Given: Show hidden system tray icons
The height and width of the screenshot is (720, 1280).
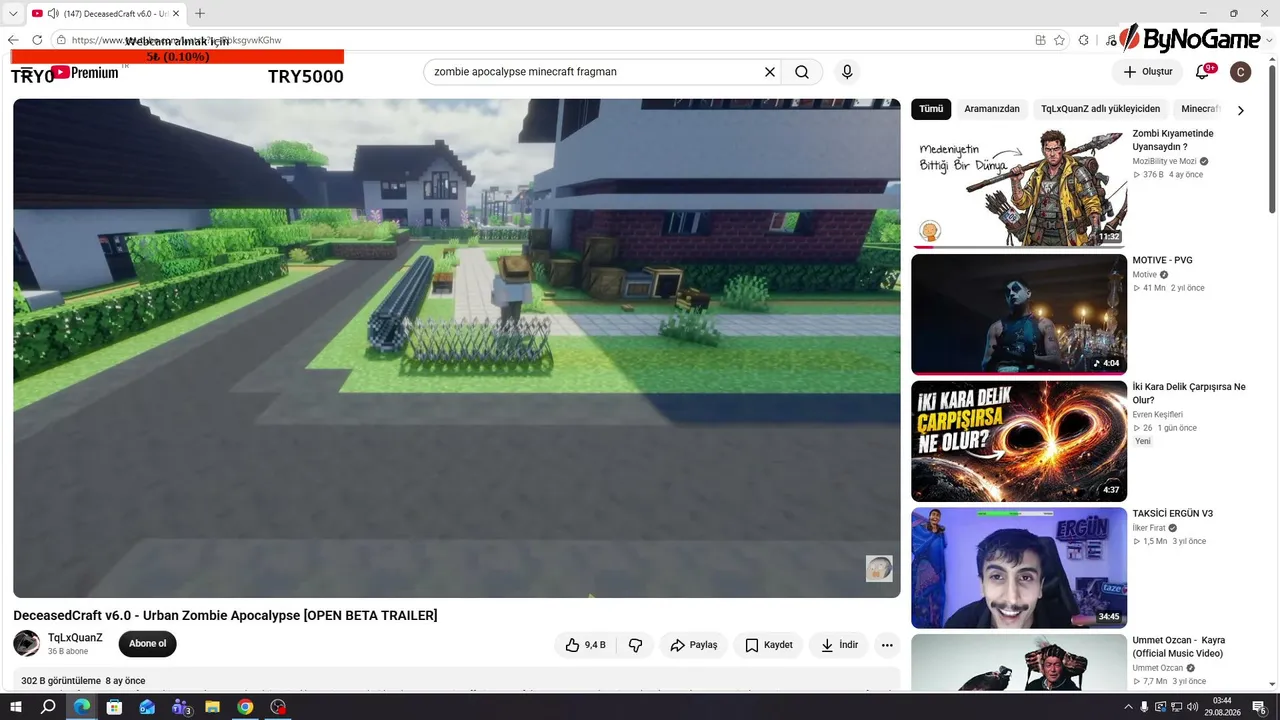Looking at the screenshot, I should (1128, 707).
